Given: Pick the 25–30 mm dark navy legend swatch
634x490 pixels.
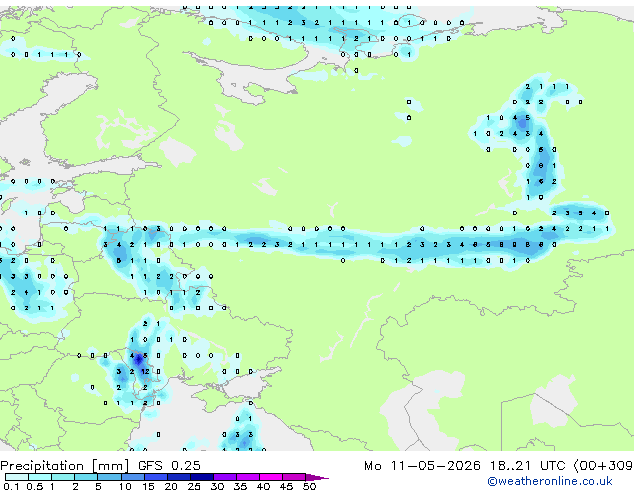Looking at the screenshot, I should click(x=202, y=477).
